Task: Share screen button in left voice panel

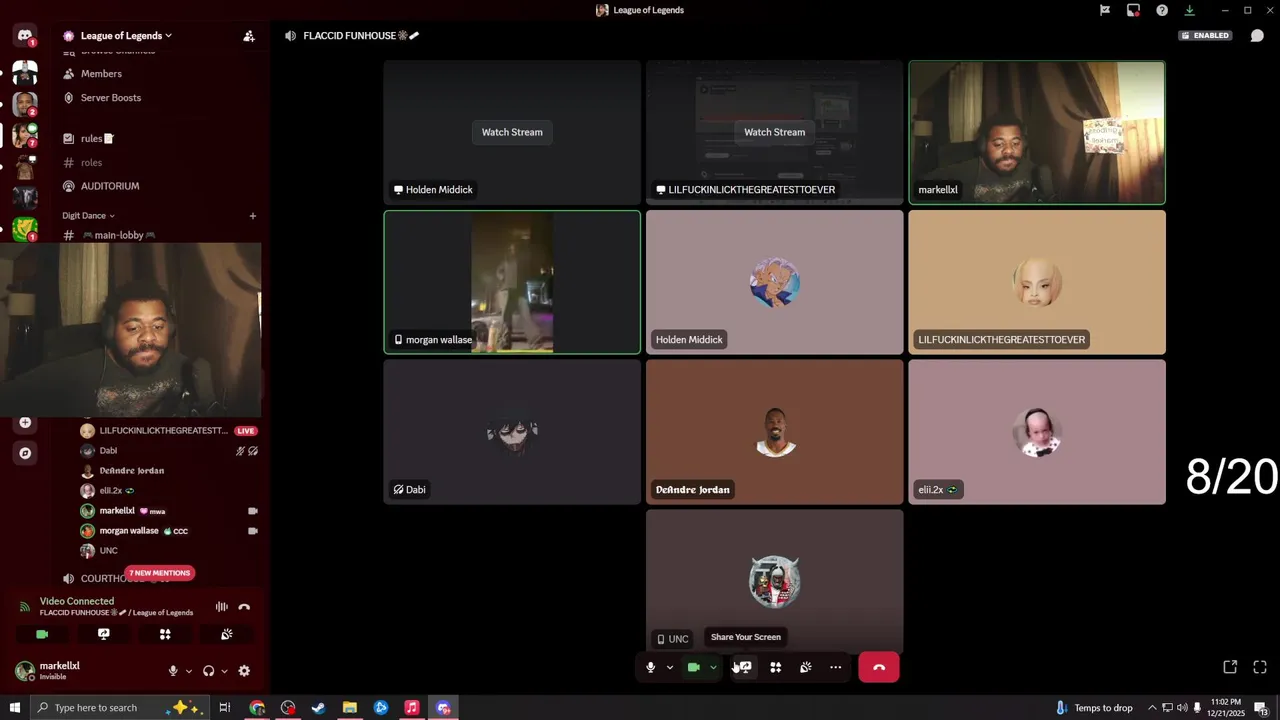Action: click(103, 634)
